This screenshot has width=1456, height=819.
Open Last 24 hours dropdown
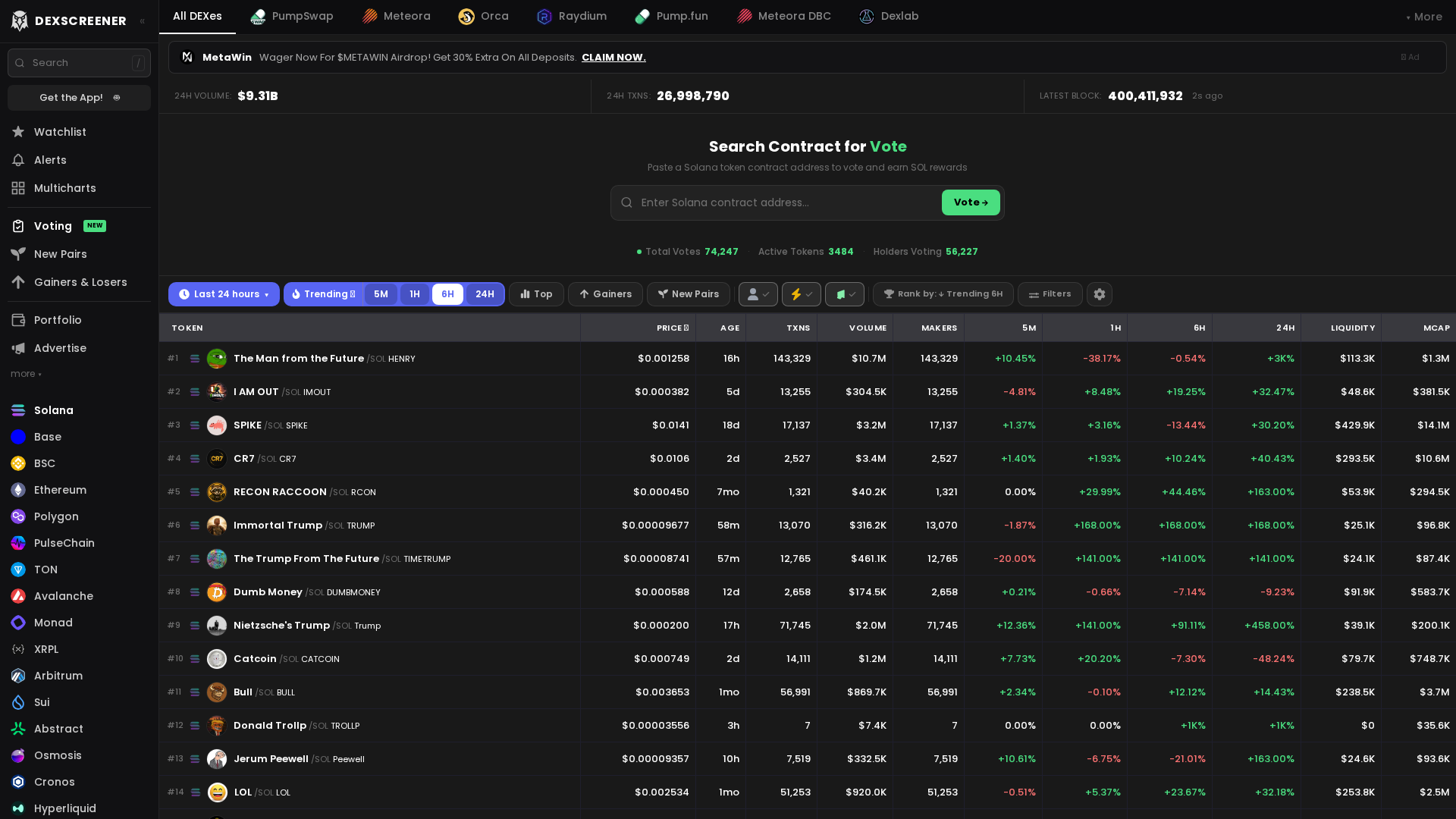point(224,294)
